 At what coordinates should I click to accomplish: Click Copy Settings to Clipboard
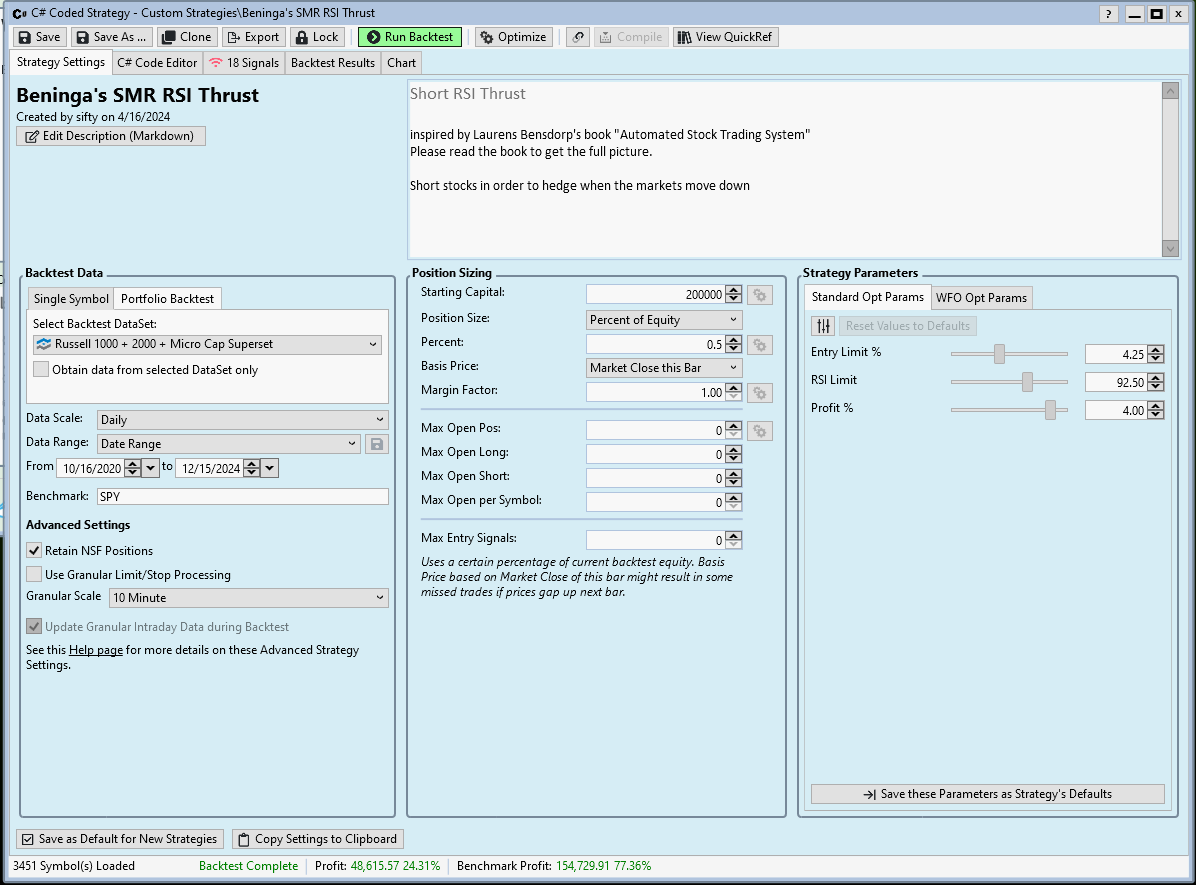click(x=318, y=838)
